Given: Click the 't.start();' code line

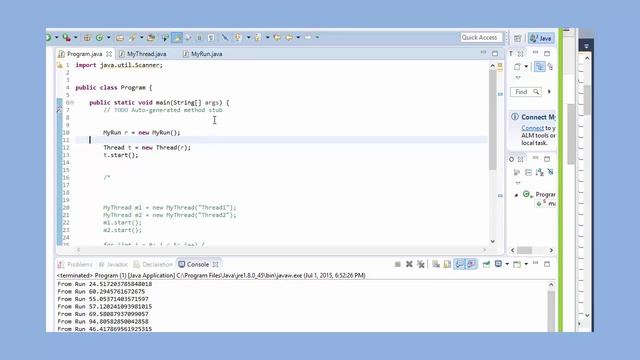Looking at the screenshot, I should (x=121, y=155).
